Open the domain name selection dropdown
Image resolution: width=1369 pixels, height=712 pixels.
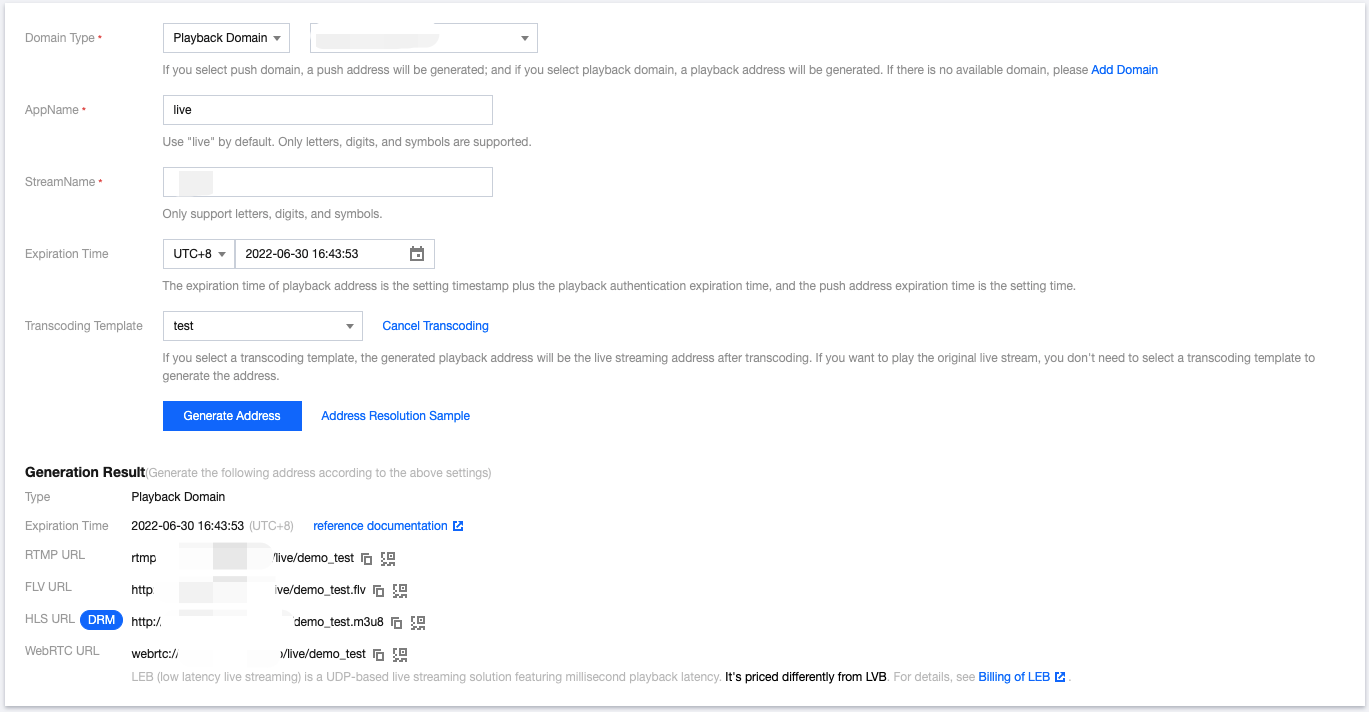424,38
